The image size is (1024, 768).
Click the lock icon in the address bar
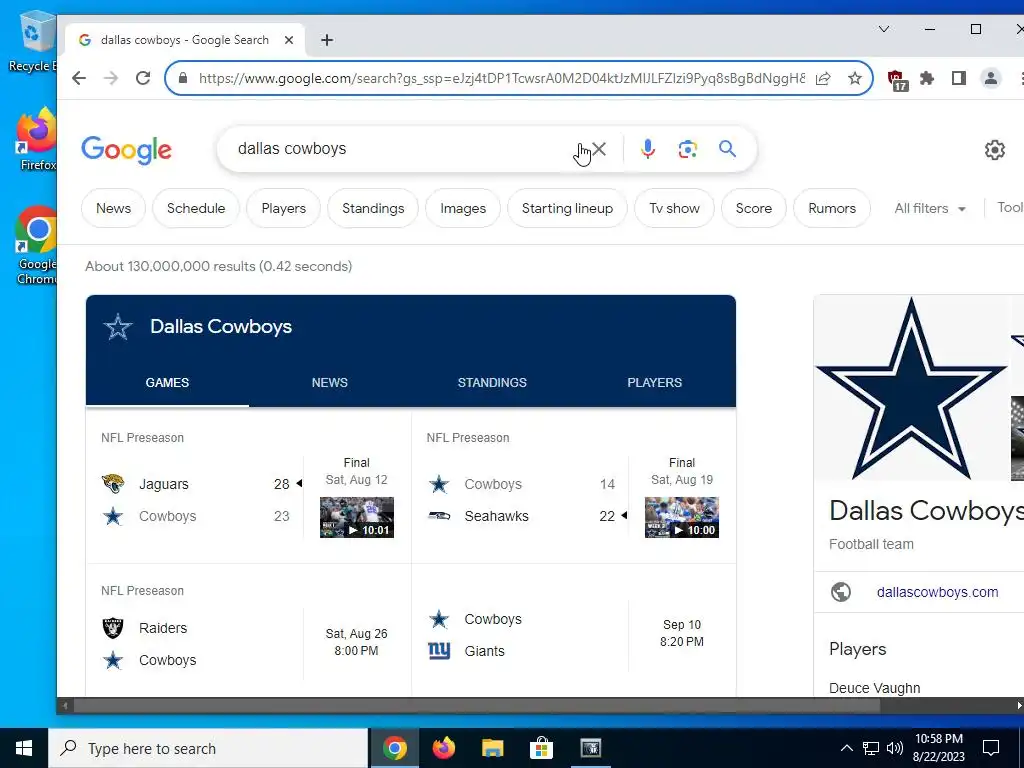184,78
